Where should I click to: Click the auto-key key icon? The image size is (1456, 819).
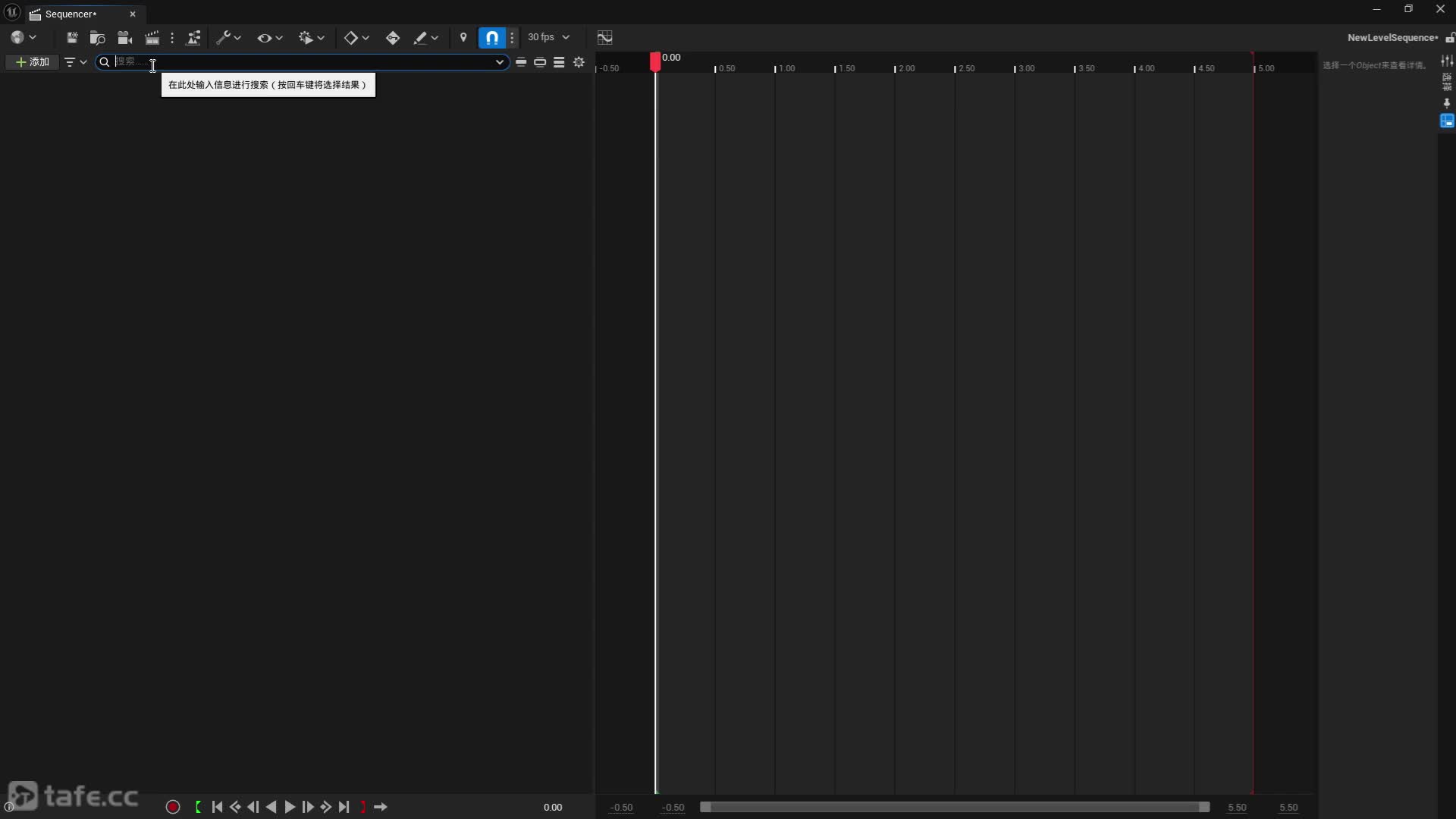click(392, 38)
